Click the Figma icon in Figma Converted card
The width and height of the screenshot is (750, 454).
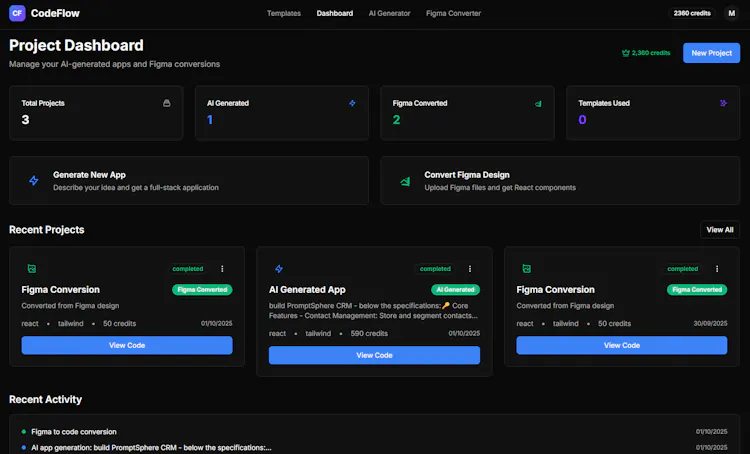(538, 103)
